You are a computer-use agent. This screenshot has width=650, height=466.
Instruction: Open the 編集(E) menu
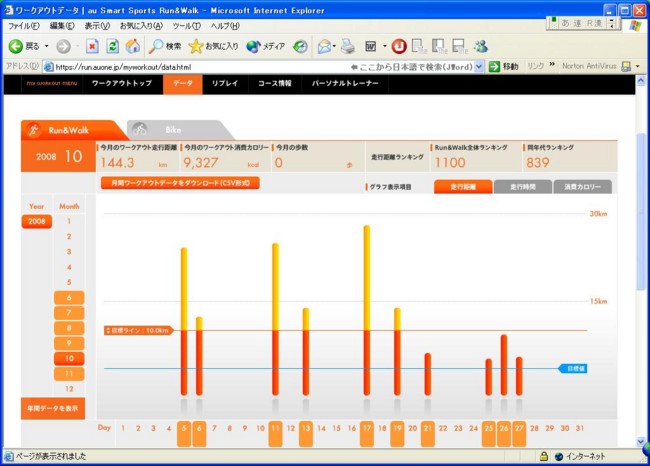[62, 26]
